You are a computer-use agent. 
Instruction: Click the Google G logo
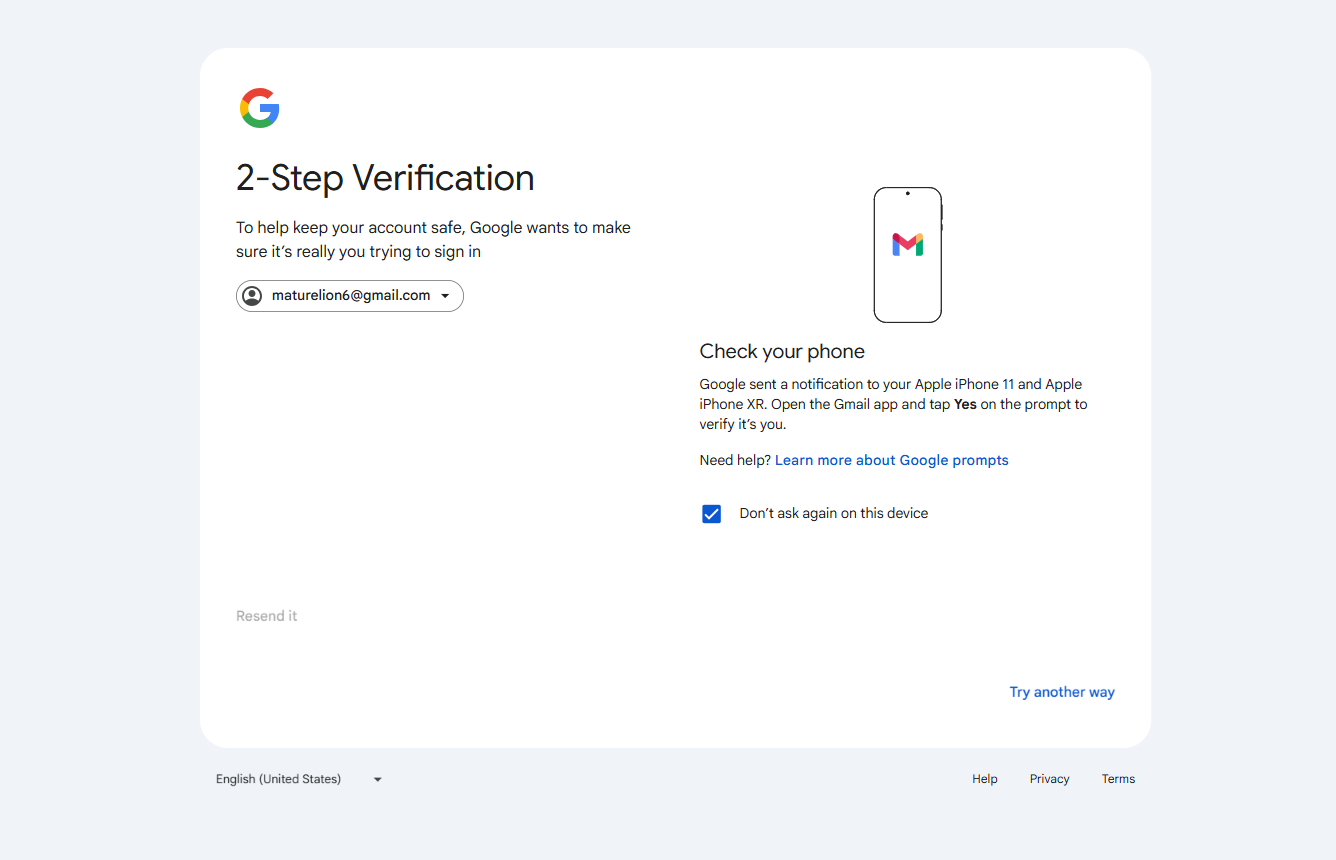[x=260, y=108]
